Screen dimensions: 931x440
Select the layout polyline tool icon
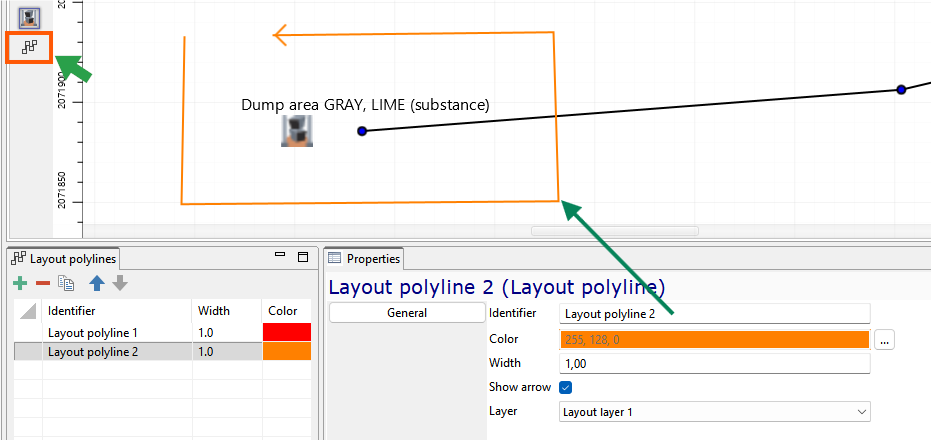click(x=30, y=47)
